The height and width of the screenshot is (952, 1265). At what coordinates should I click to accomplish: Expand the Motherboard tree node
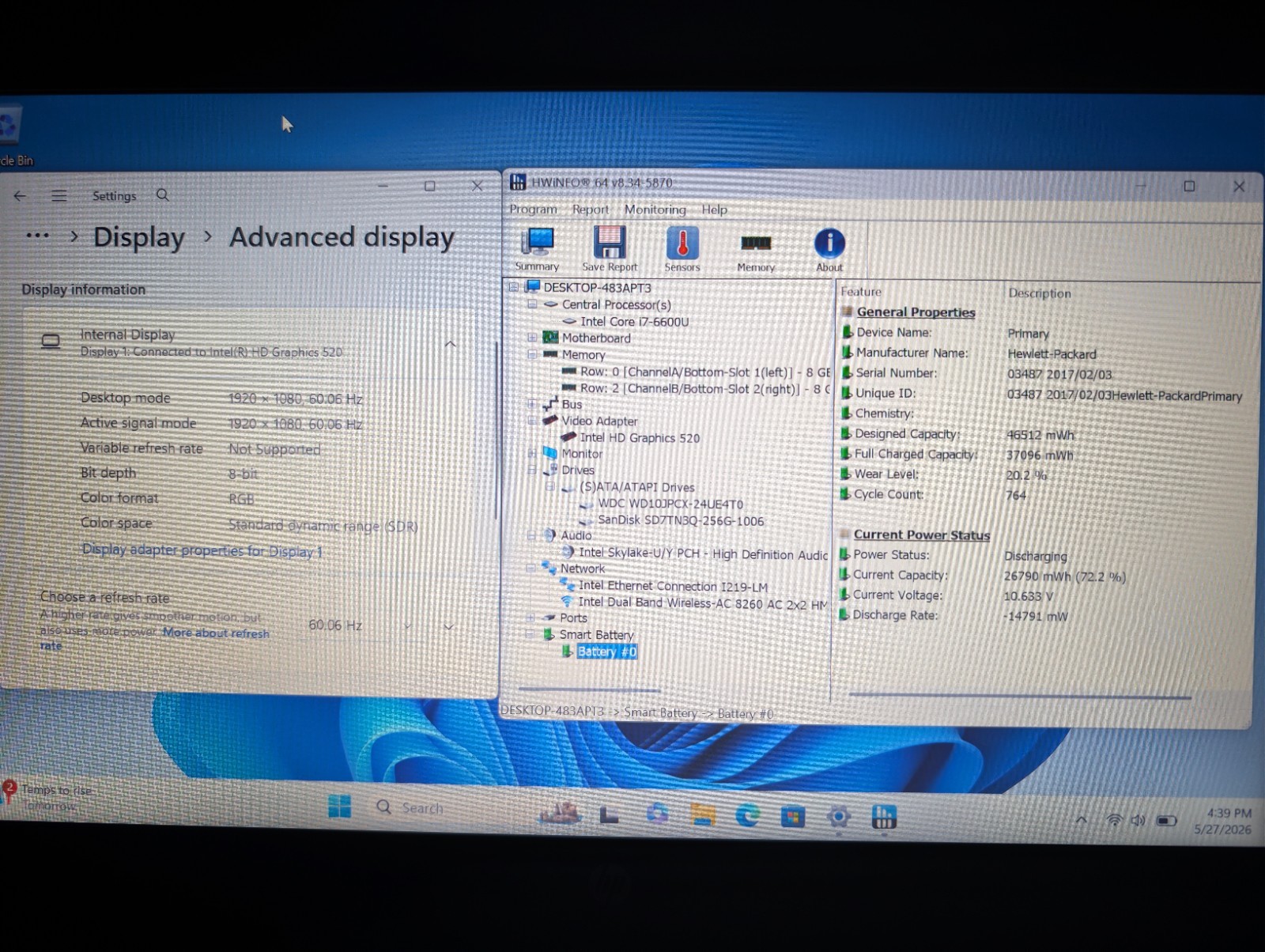click(x=532, y=338)
